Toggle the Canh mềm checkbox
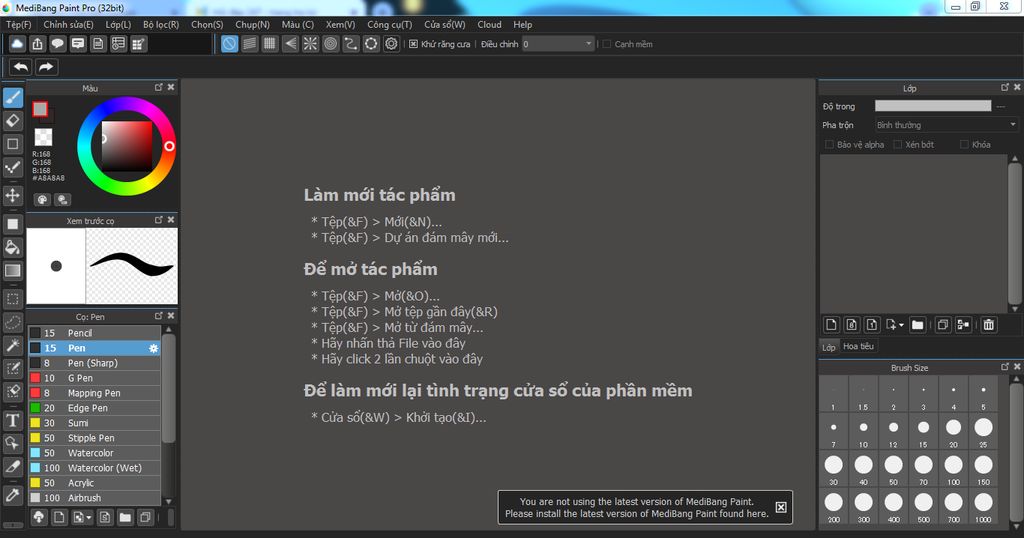Viewport: 1024px width, 538px height. (x=607, y=44)
